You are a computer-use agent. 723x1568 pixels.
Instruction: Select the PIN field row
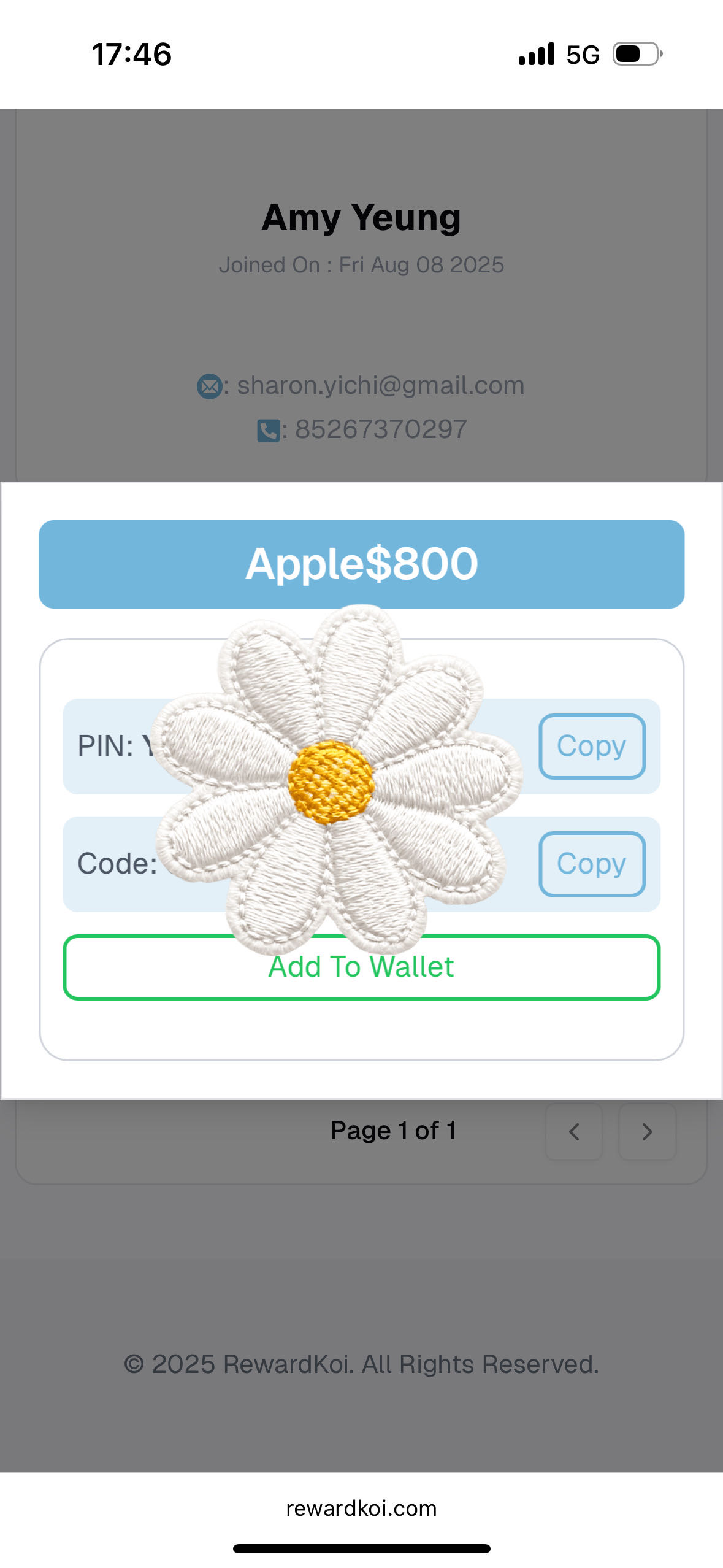[361, 746]
